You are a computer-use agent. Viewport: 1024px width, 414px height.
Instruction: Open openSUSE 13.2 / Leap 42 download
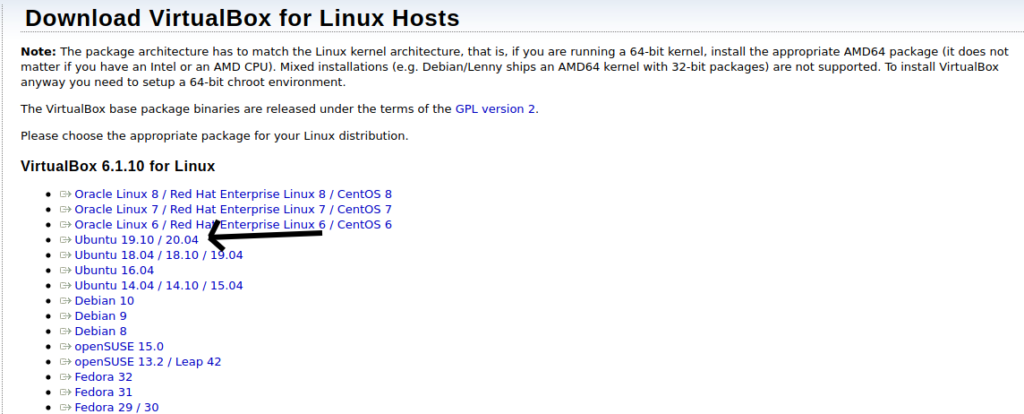coord(148,362)
